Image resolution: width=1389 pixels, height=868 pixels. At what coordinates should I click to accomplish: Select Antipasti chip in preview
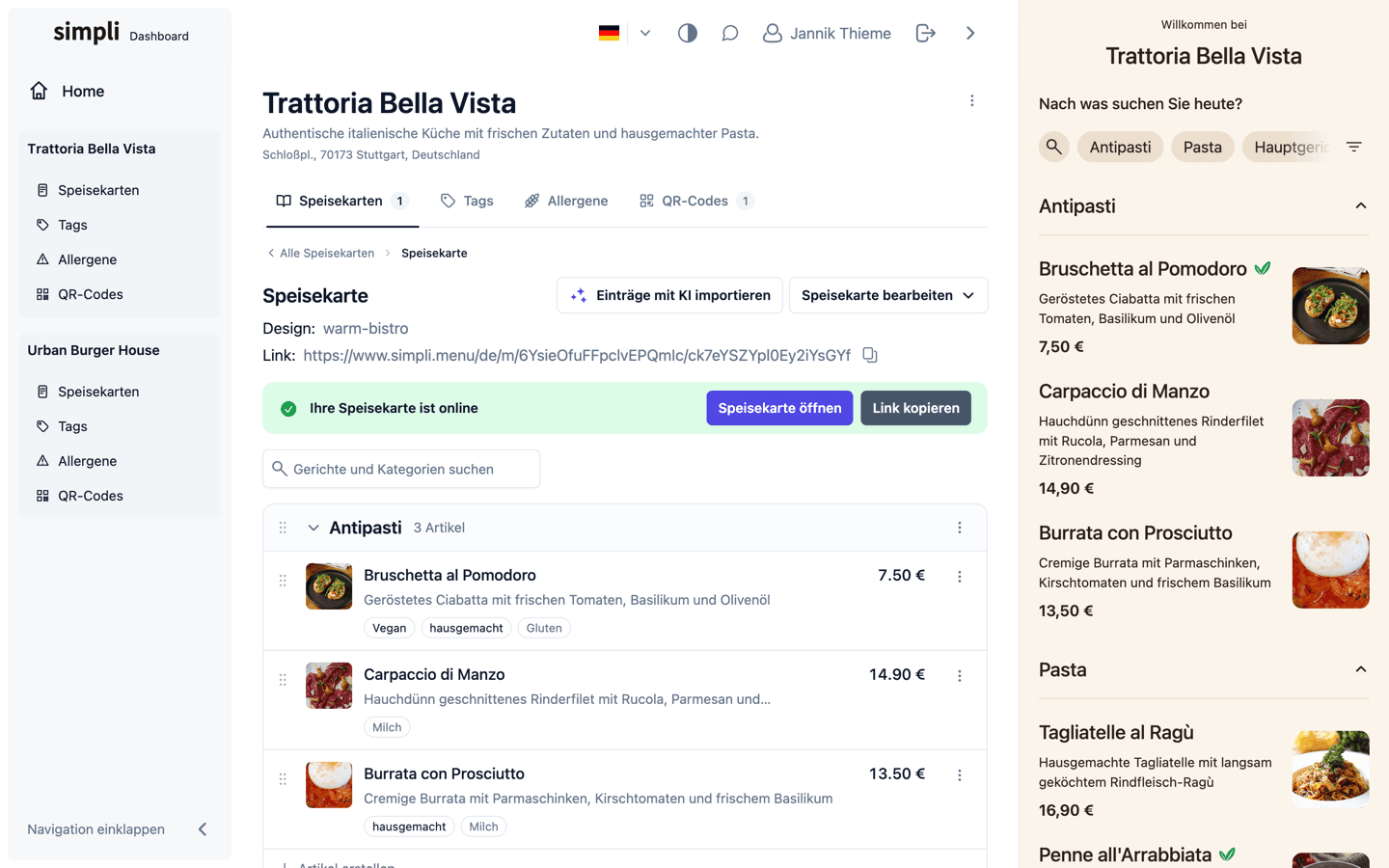point(1120,147)
